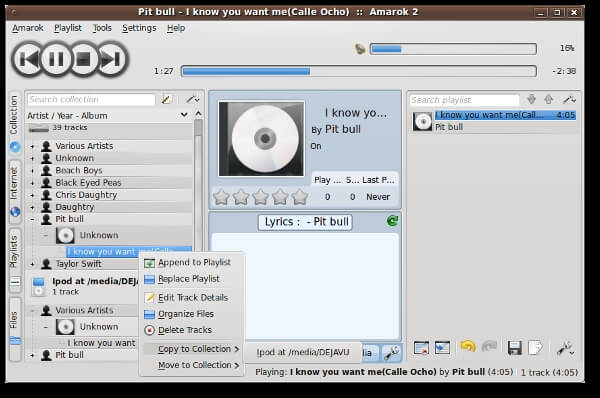Expand the Unknown artist node

tap(33, 158)
